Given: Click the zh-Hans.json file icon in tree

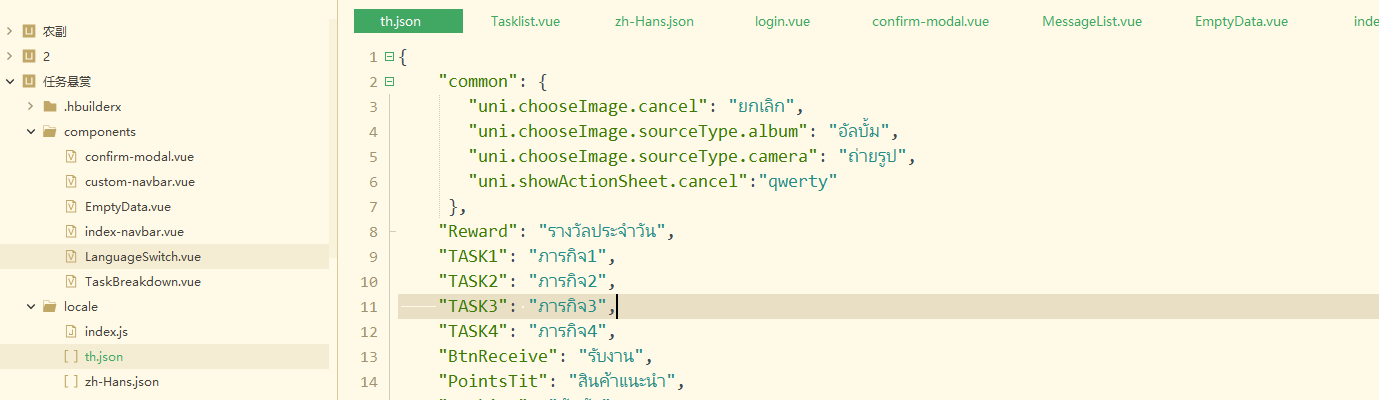Looking at the screenshot, I should click(71, 382).
